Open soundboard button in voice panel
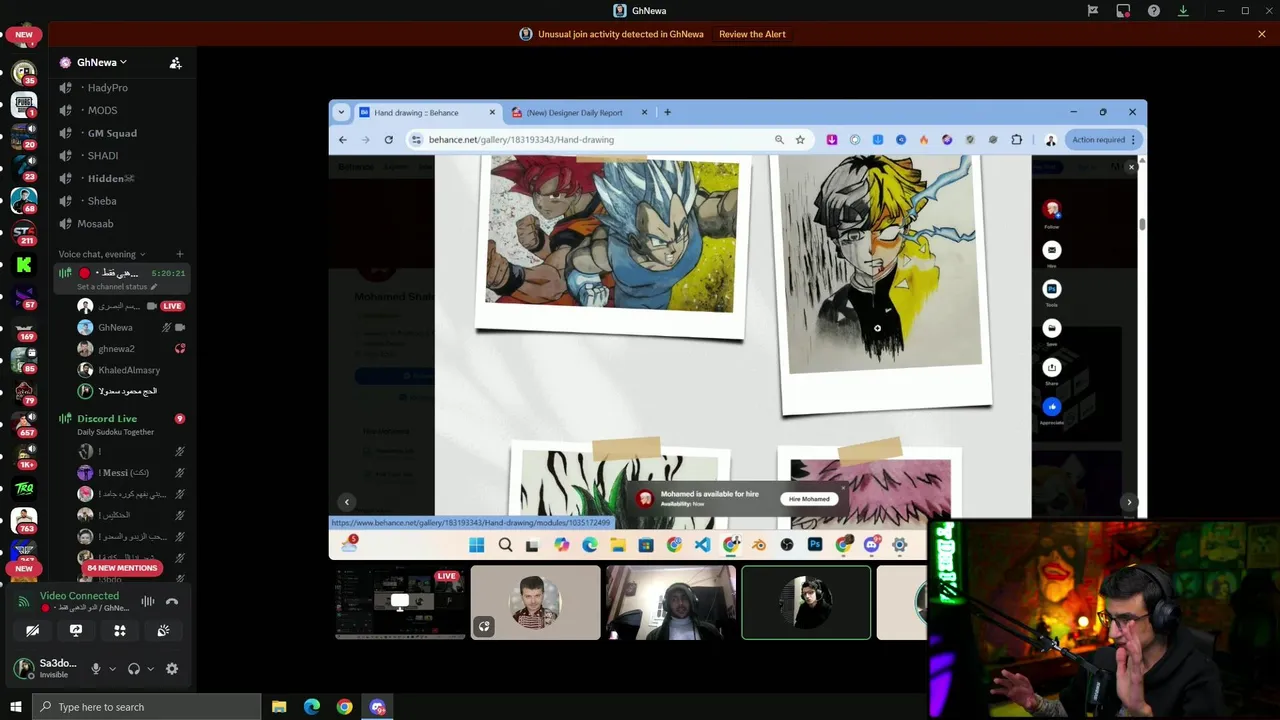This screenshot has height=720, width=1280. pyautogui.click(x=163, y=631)
